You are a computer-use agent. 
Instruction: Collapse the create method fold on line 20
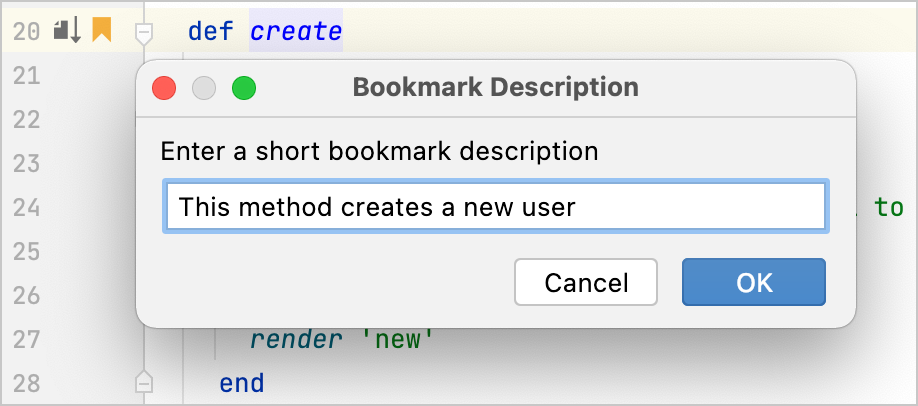click(143, 33)
